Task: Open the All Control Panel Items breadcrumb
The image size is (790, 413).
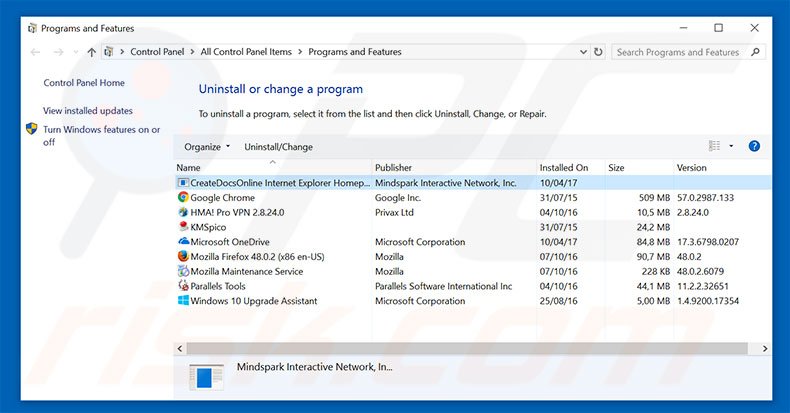Action: (246, 51)
